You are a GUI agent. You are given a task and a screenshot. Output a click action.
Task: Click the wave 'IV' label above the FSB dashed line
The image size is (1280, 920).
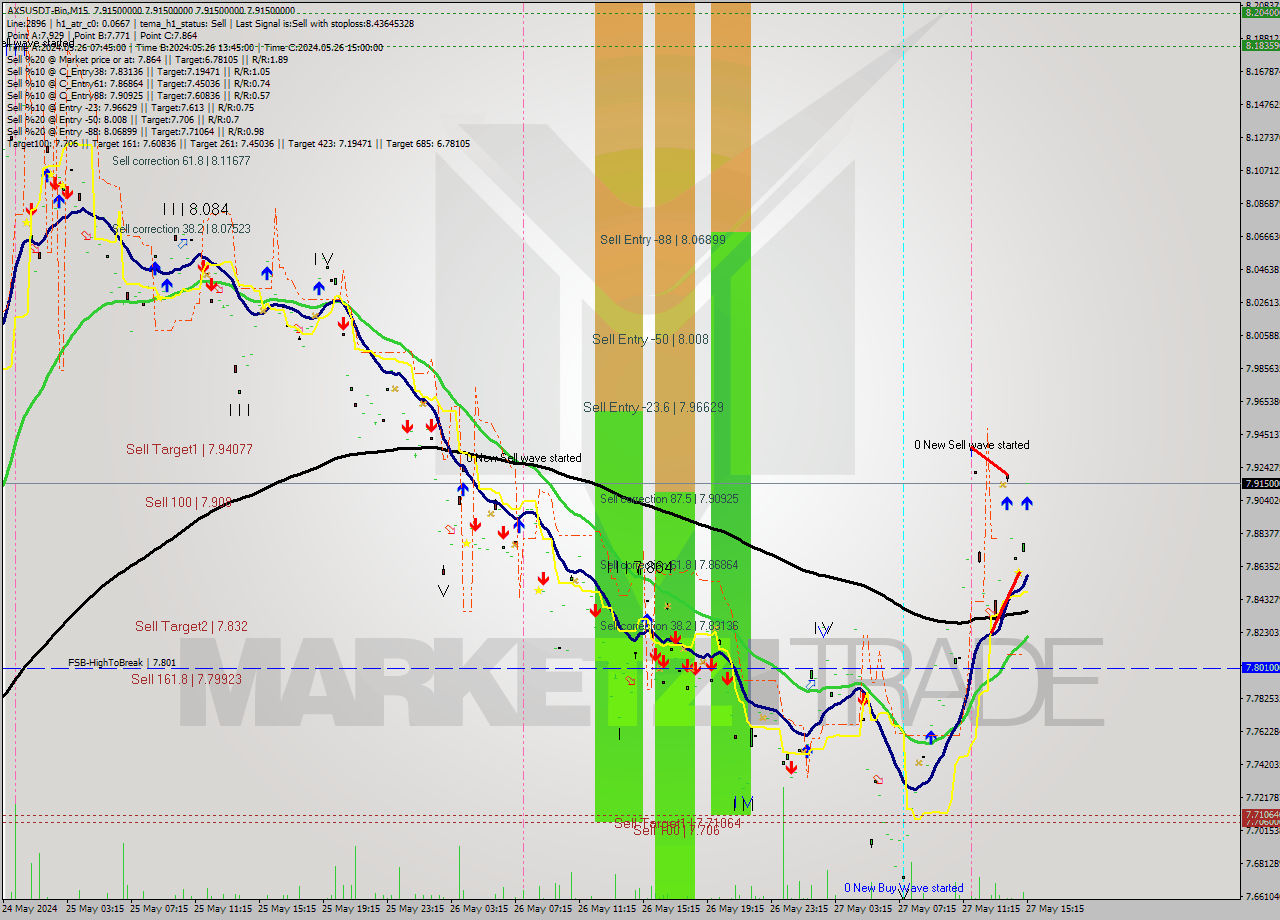point(822,629)
